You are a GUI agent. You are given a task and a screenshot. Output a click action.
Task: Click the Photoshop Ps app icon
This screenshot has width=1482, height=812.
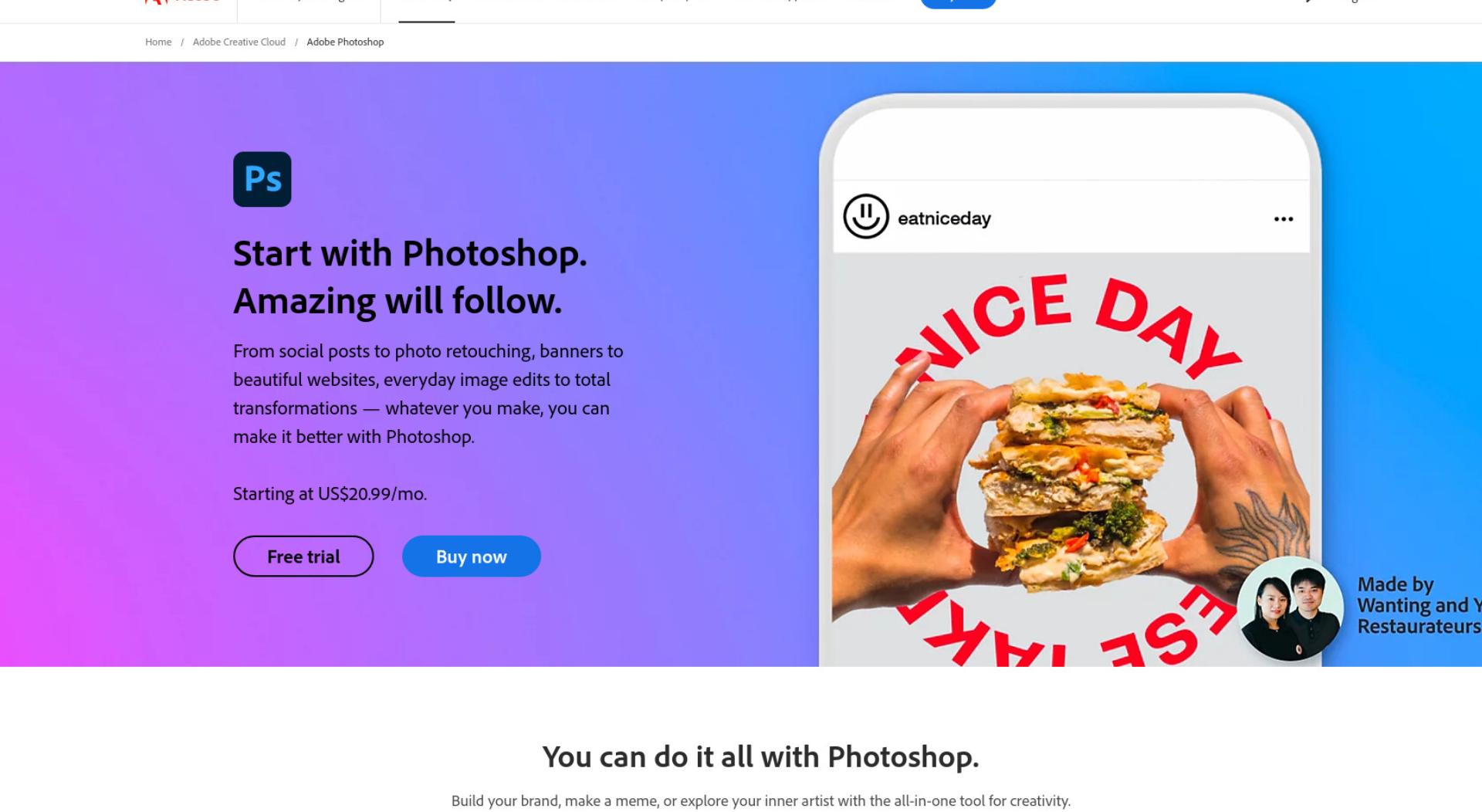click(x=262, y=179)
